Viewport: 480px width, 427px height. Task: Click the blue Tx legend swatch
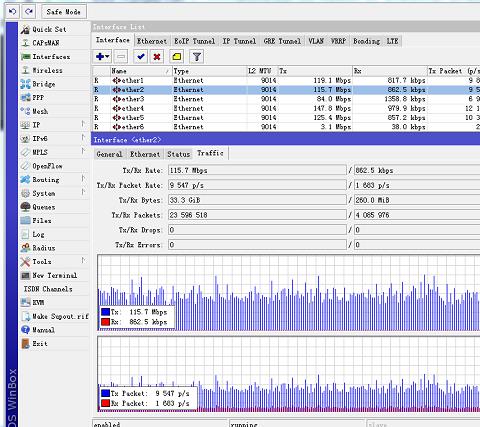[106, 312]
